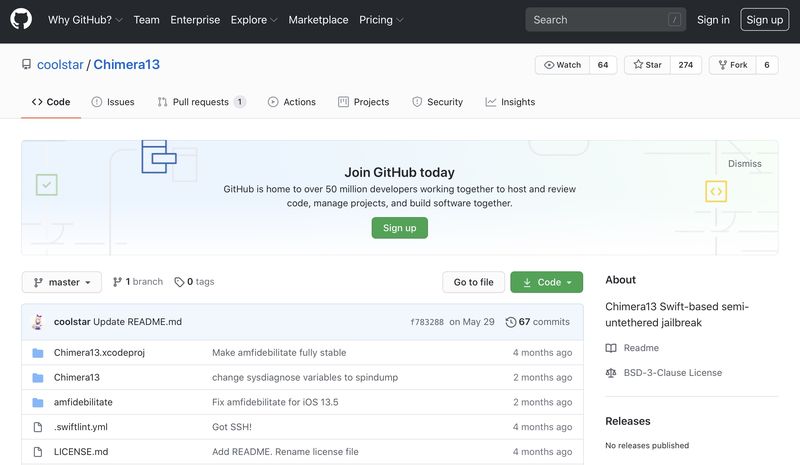Click the green checkmark icon in banner
This screenshot has height=465, width=800.
click(x=46, y=185)
